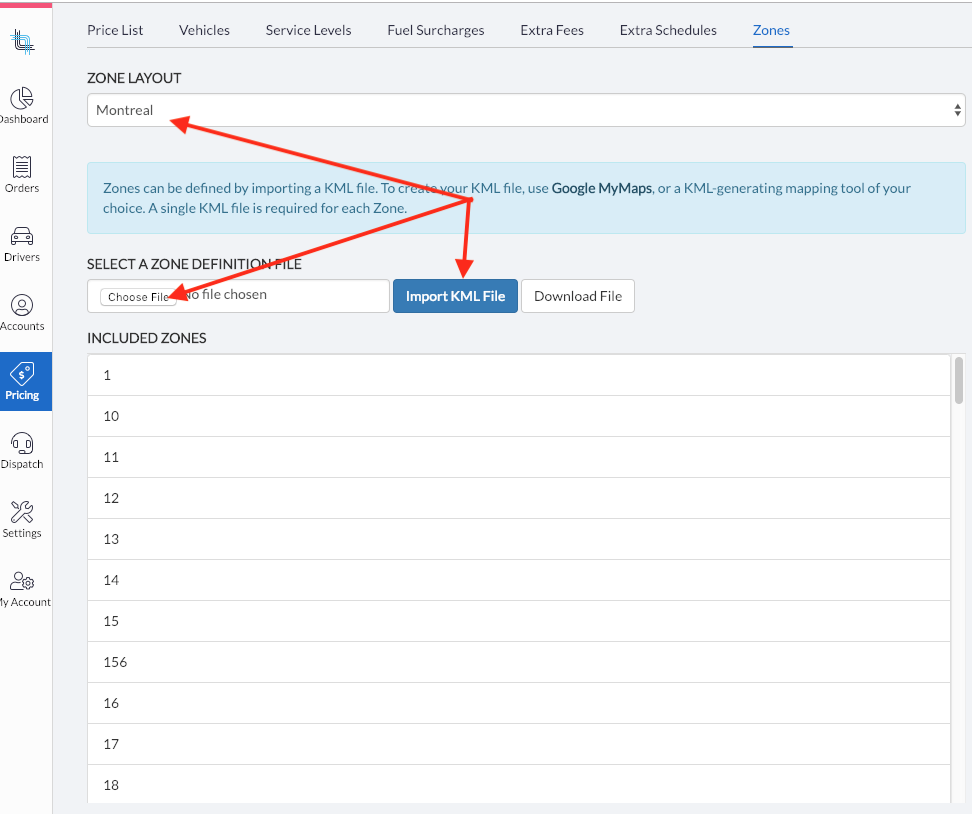Click the 'No file chosen' file field
Image resolution: width=972 pixels, height=814 pixels.
238,296
